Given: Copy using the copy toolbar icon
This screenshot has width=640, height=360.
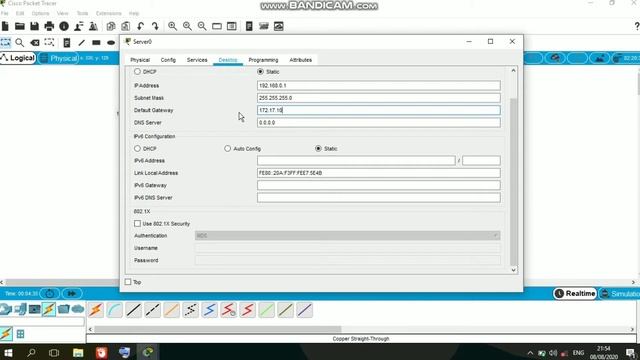Looking at the screenshot, I should coord(111,27).
